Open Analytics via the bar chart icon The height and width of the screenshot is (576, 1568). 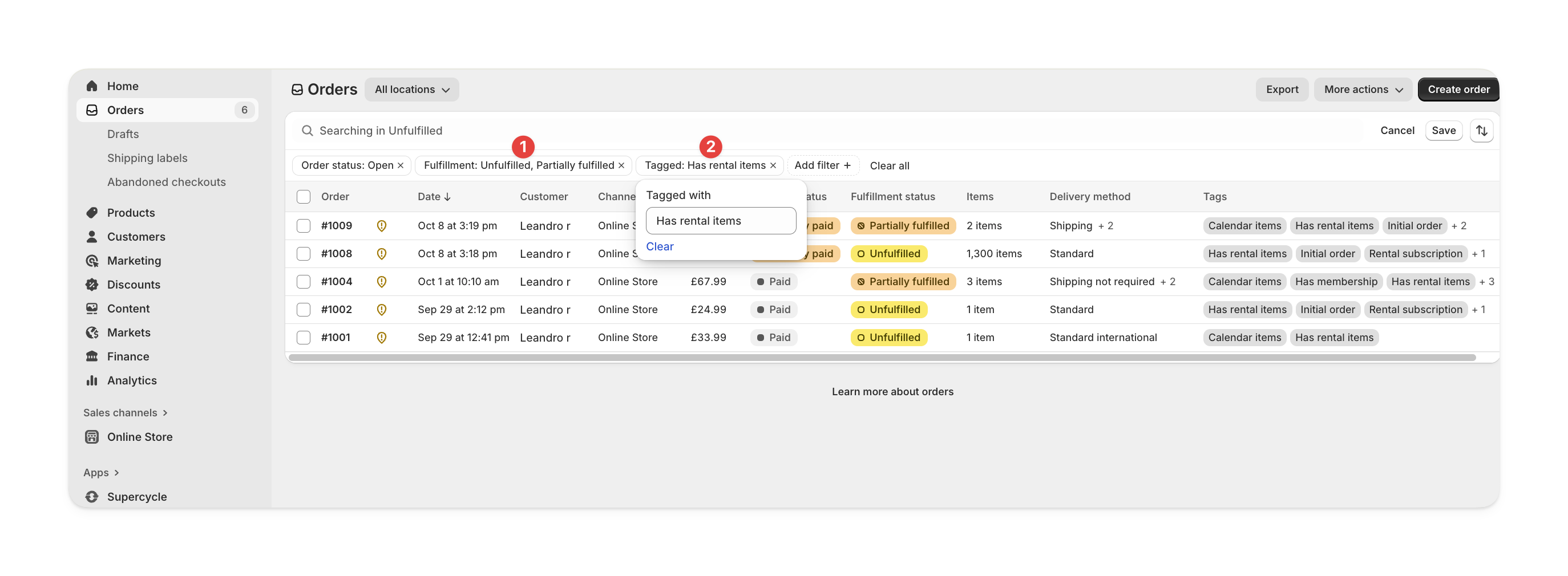pos(92,380)
